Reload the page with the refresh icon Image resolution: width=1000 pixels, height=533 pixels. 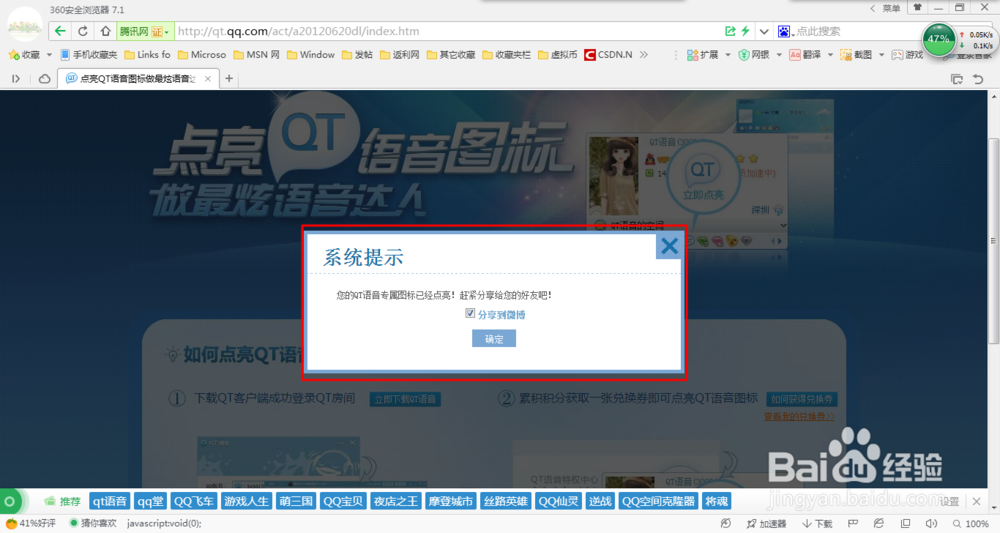pyautogui.click(x=83, y=31)
